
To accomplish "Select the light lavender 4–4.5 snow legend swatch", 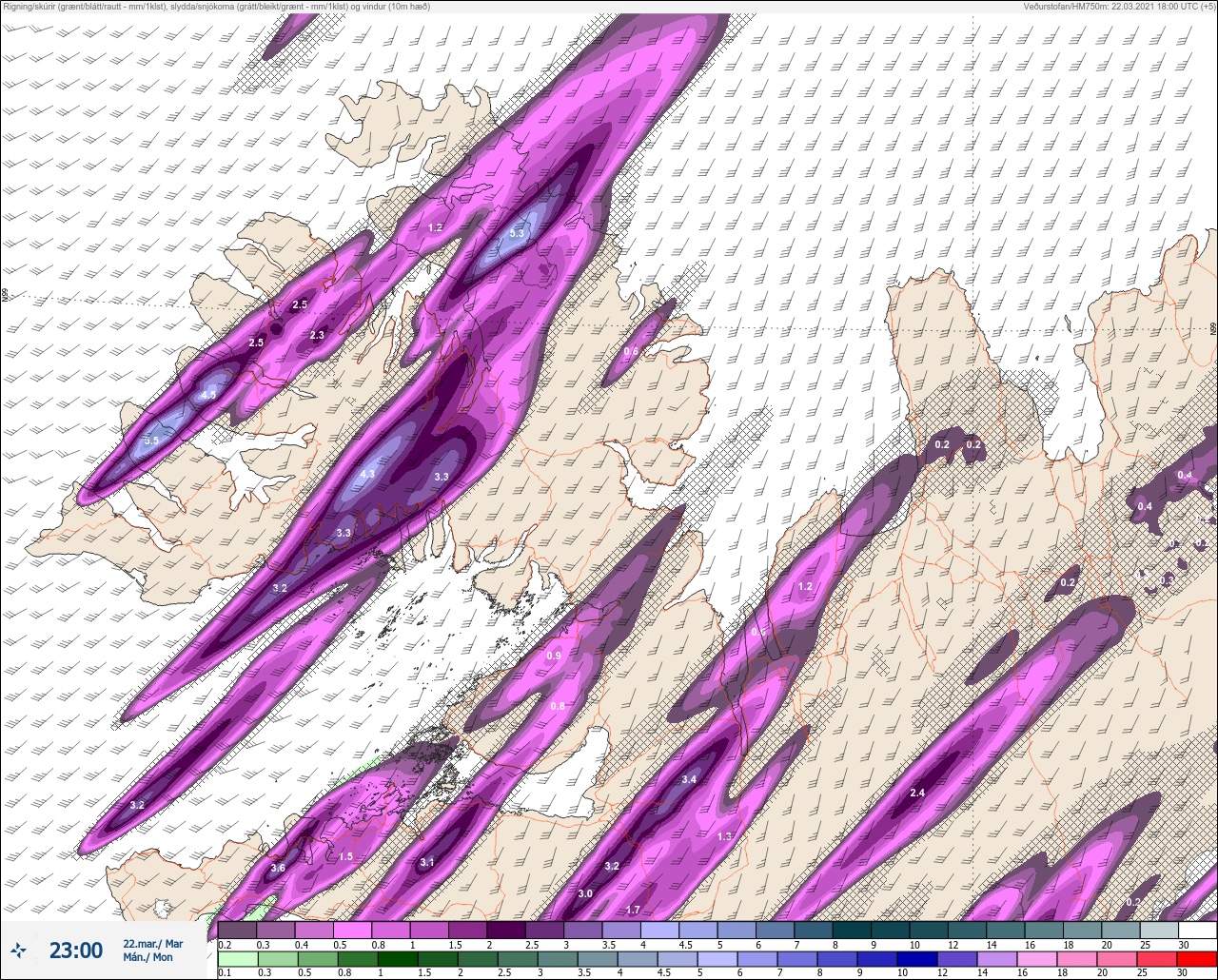I will tap(659, 930).
